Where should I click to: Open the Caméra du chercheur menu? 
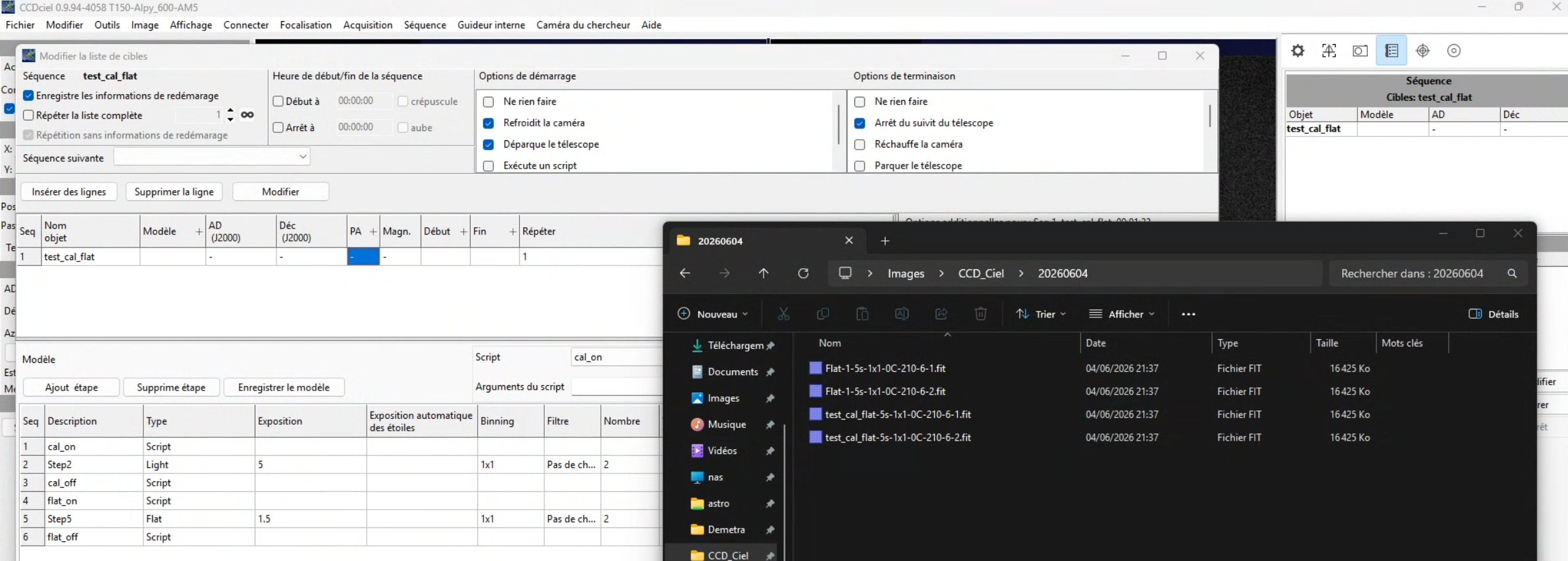point(583,25)
